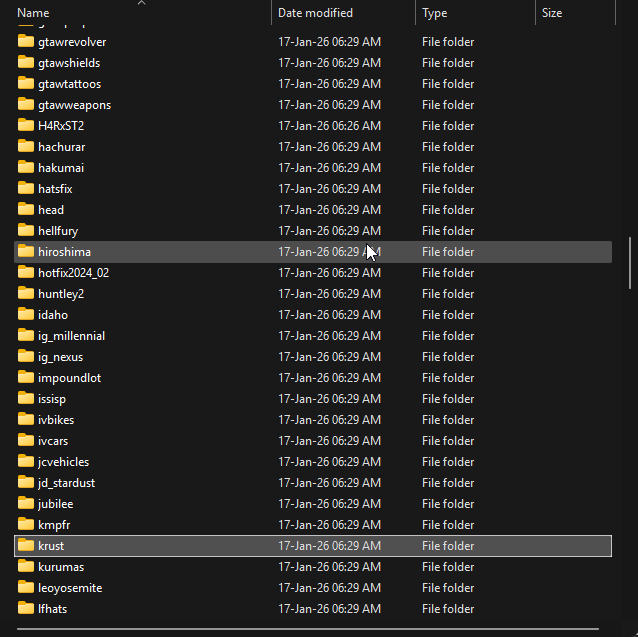Select the ivcars folder name
The height and width of the screenshot is (637, 638).
point(53,441)
